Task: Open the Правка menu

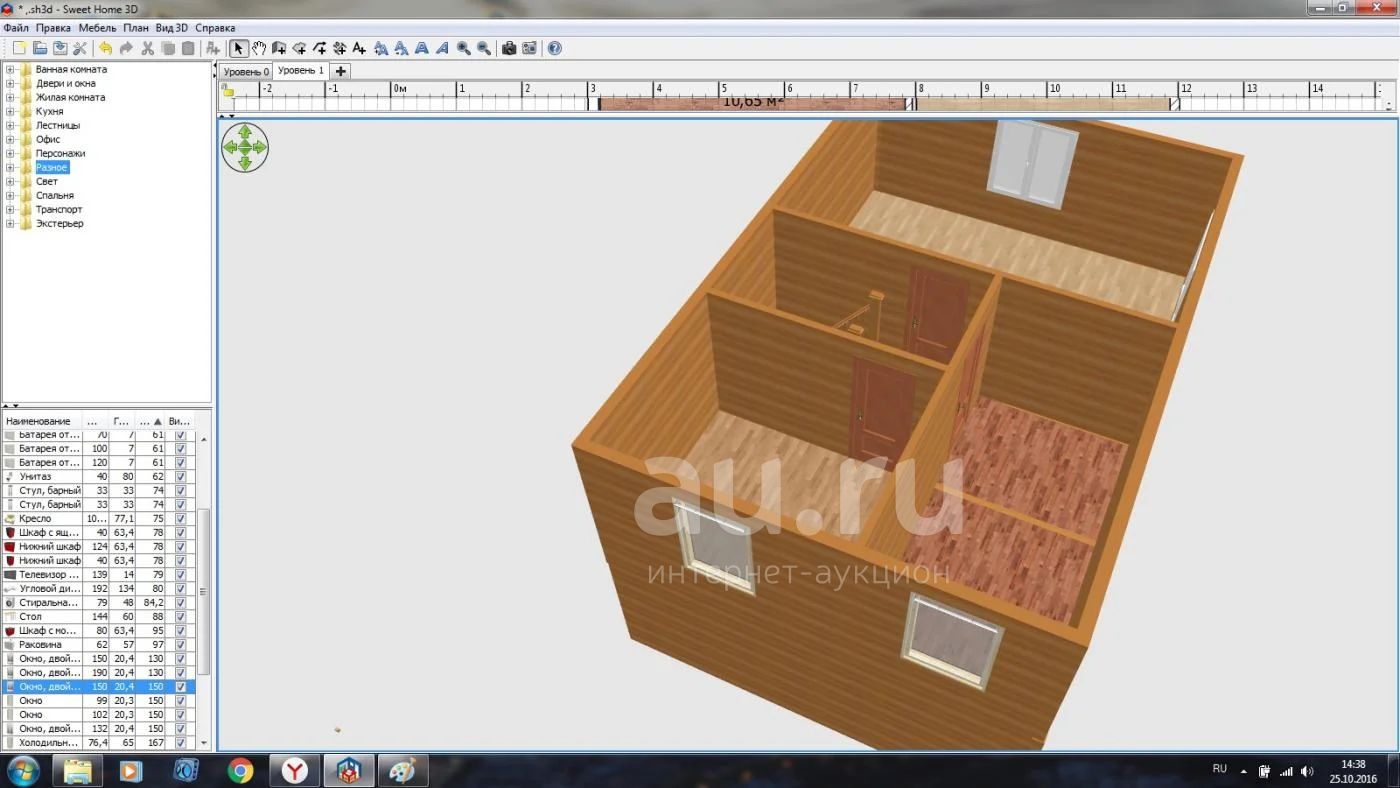Action: (53, 28)
